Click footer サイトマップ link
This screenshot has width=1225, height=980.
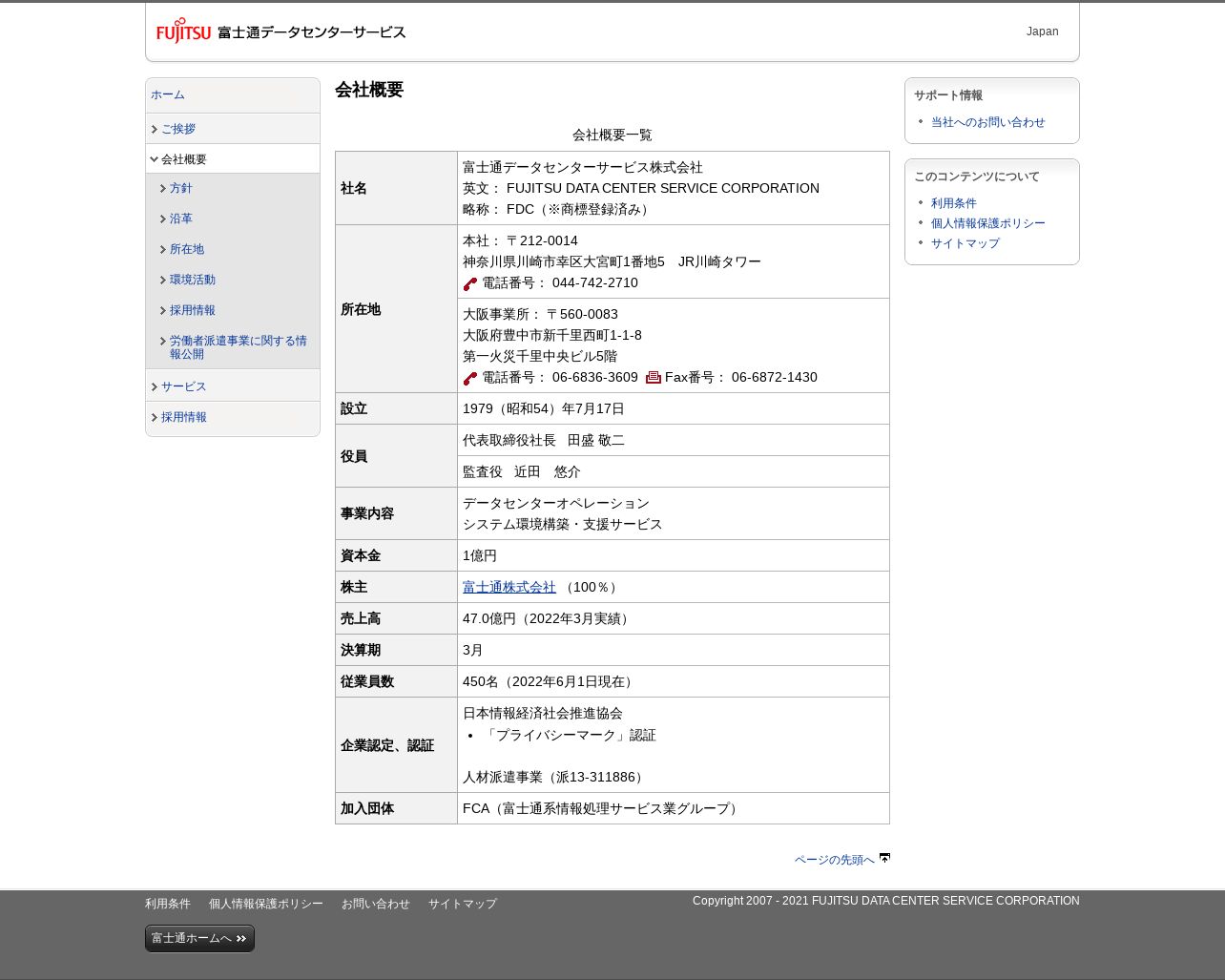[463, 904]
